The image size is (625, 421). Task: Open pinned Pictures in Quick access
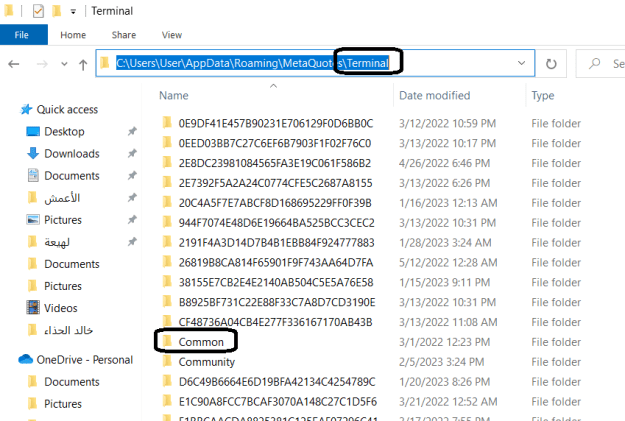pyautogui.click(x=63, y=220)
